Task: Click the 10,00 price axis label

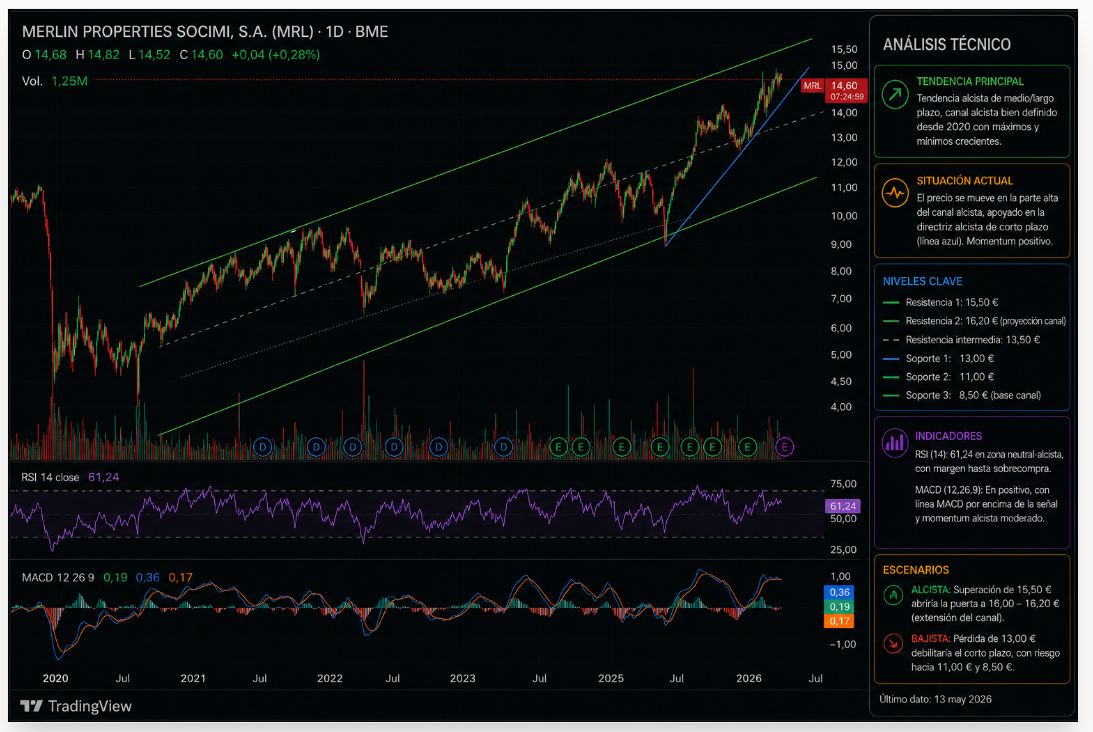Action: [843, 216]
